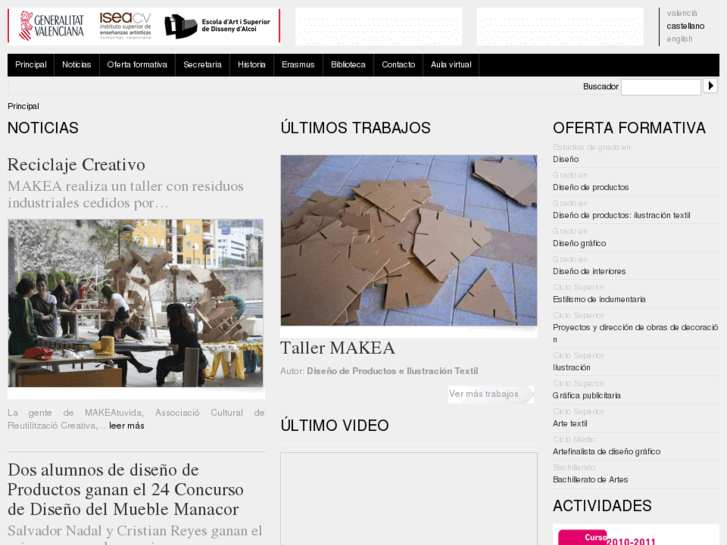Open the Oferta formativa menu item

[137, 64]
